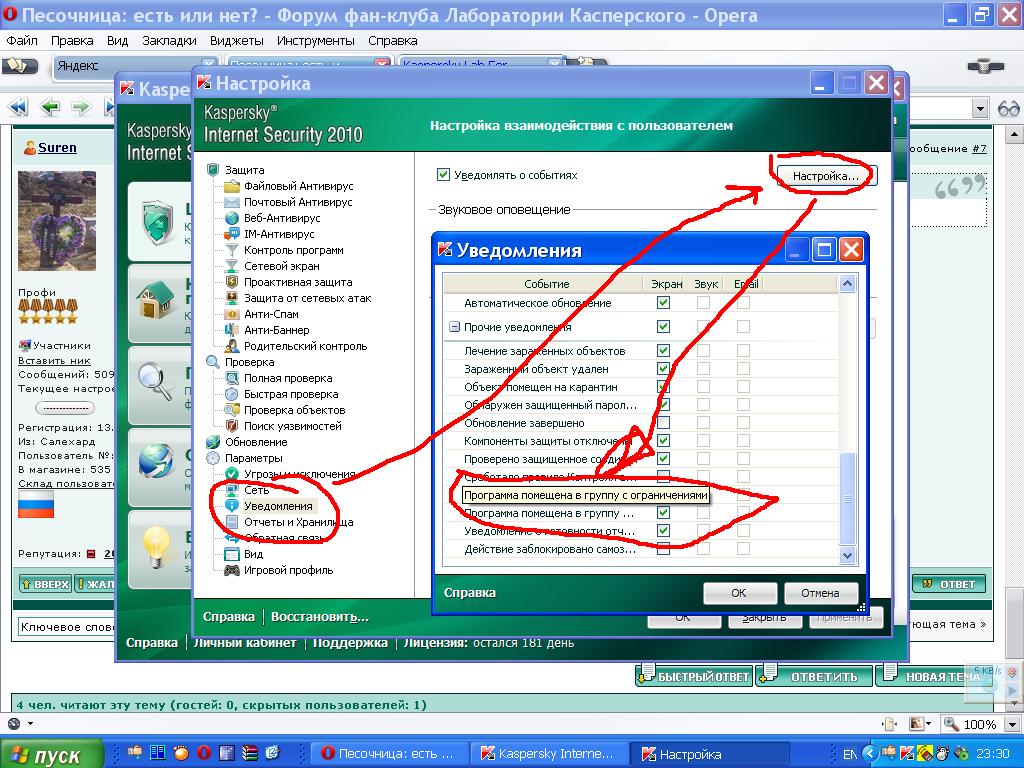Click Угрозы и исключения green check icon

(232, 474)
